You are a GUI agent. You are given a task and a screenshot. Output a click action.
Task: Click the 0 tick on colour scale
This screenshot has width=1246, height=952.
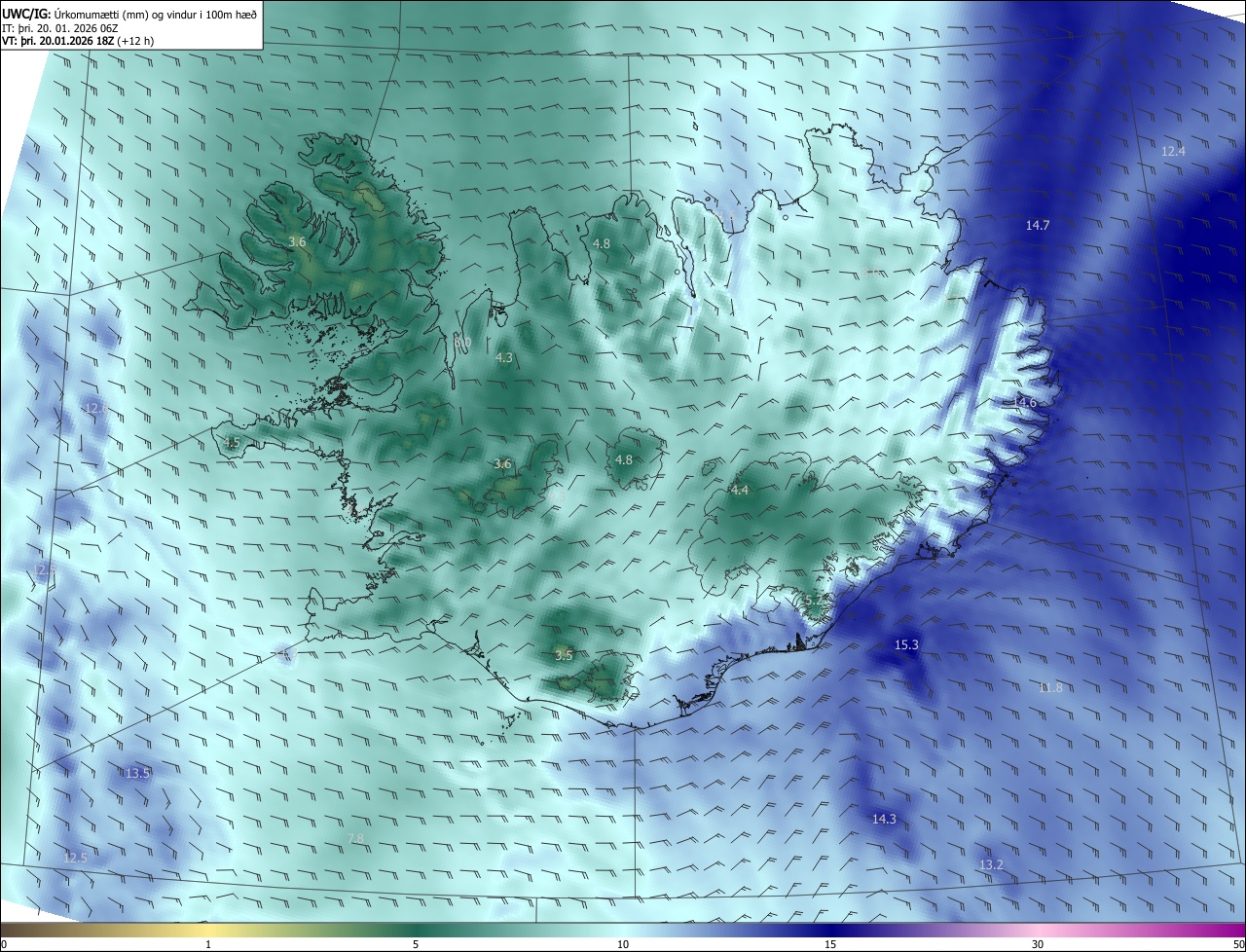click(x=4, y=944)
